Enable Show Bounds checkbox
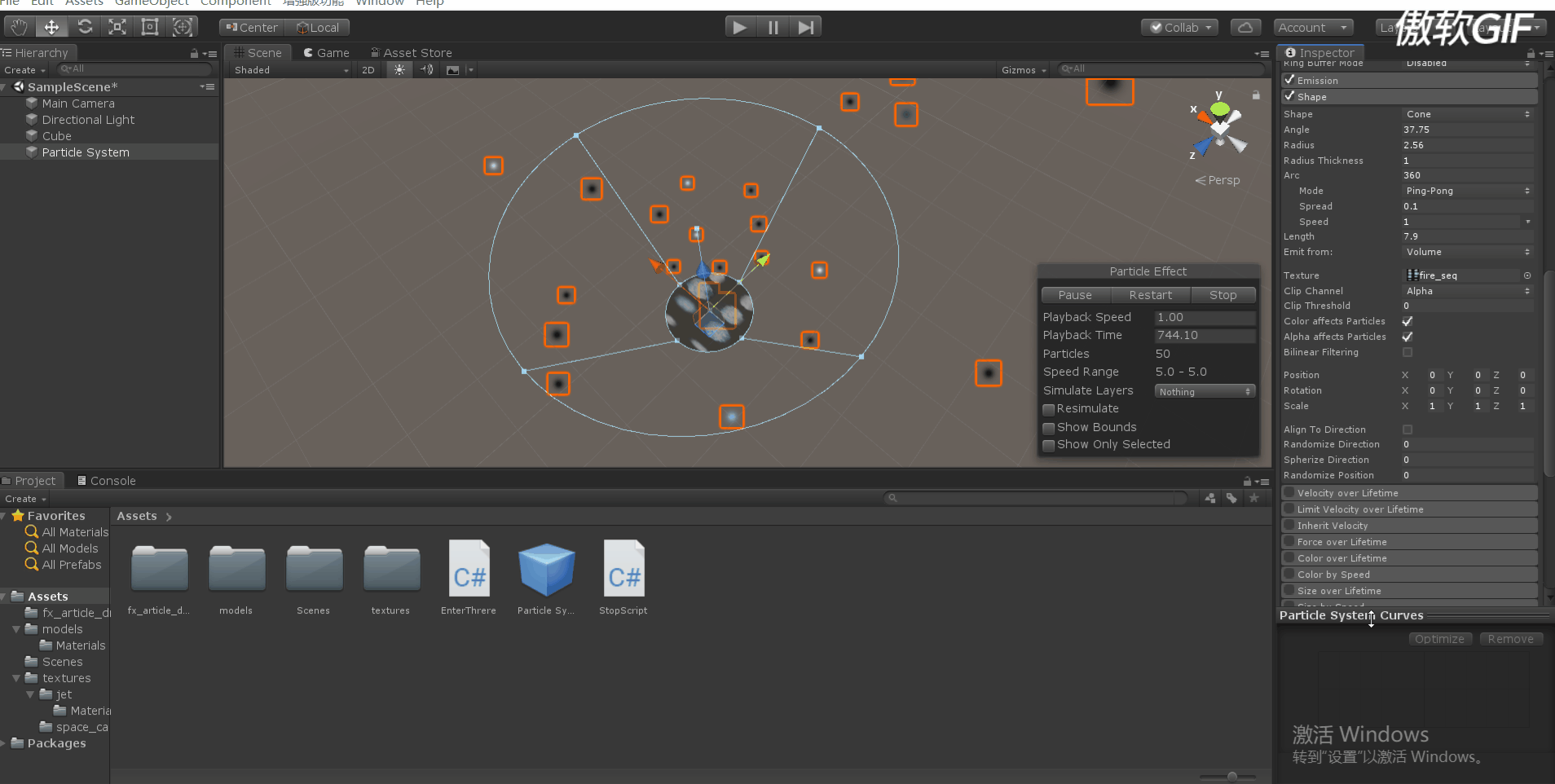This screenshot has width=1555, height=784. pyautogui.click(x=1049, y=428)
